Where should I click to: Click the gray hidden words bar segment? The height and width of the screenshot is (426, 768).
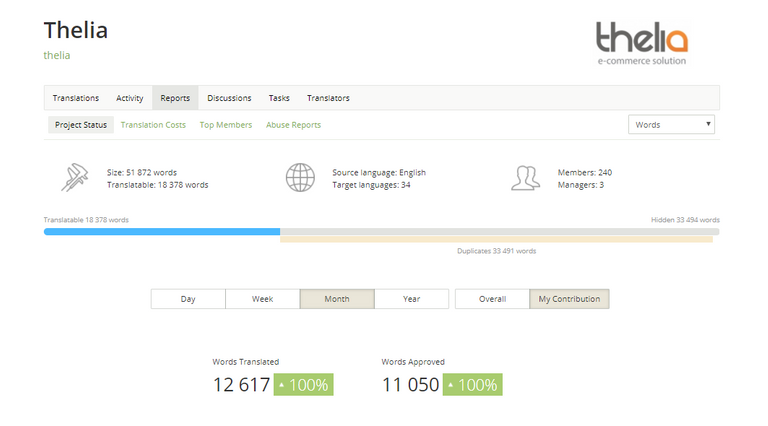click(x=500, y=232)
